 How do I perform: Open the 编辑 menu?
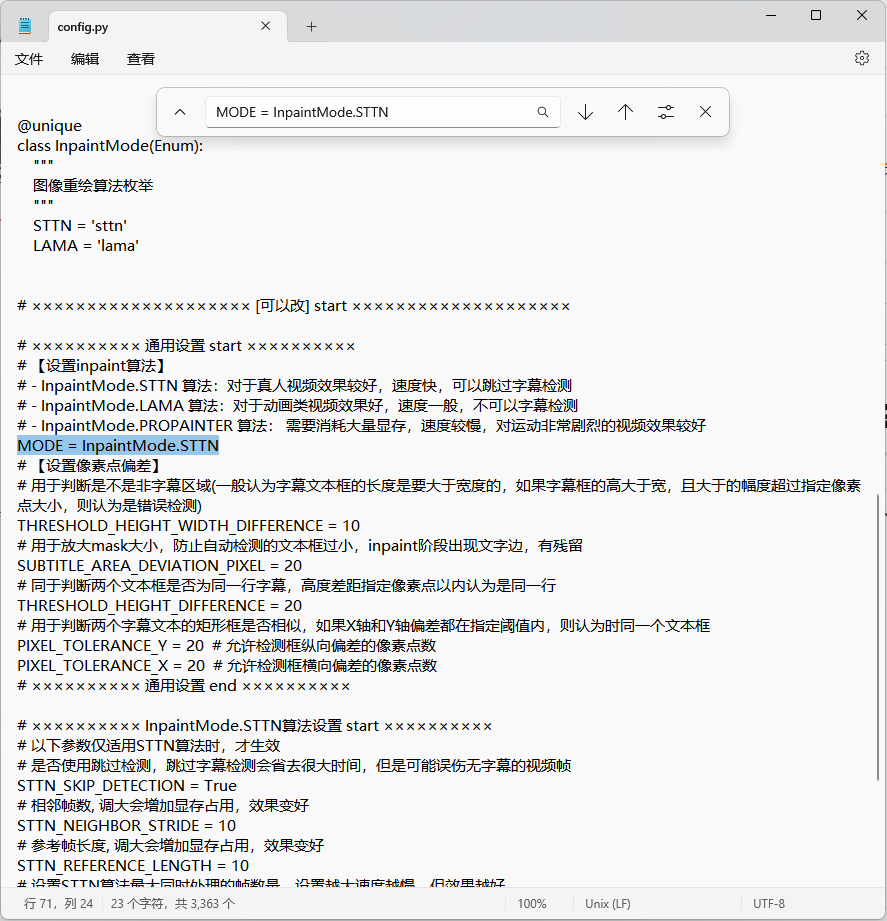tap(85, 59)
